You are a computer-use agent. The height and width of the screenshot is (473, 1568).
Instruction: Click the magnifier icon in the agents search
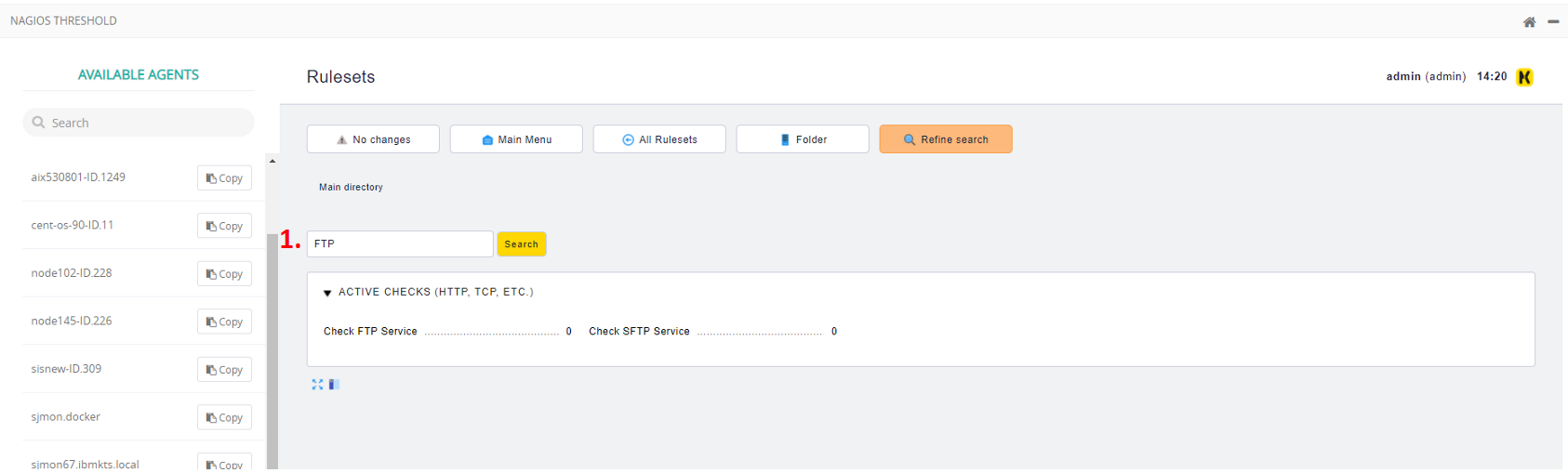click(x=38, y=122)
